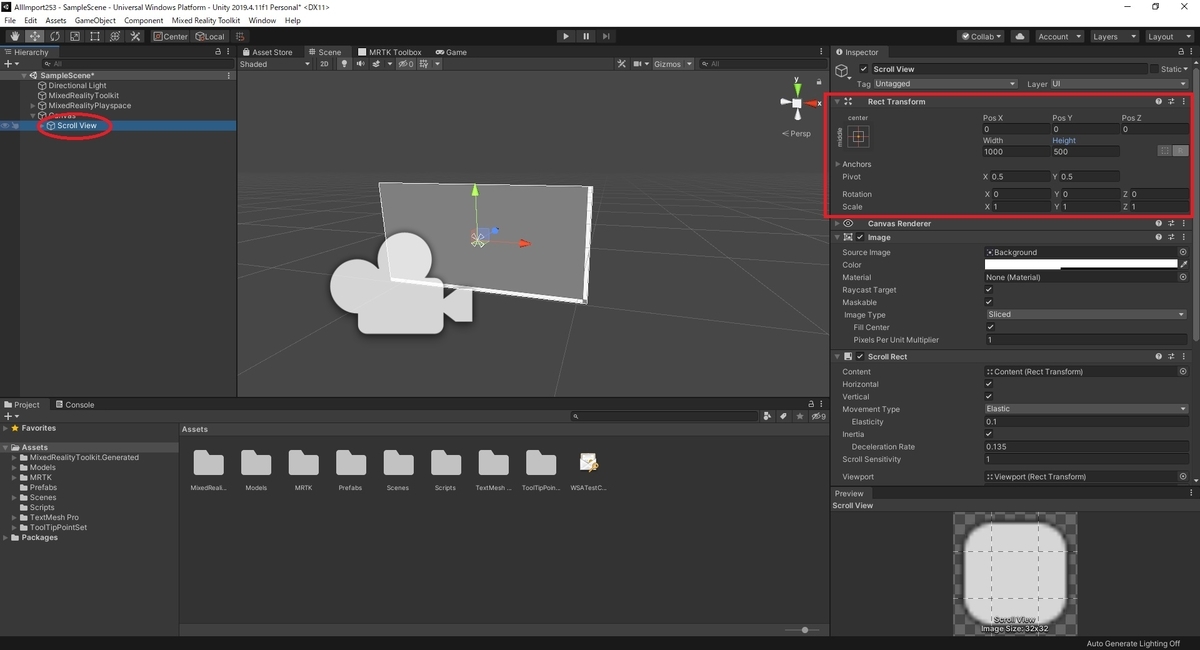This screenshot has height=650, width=1200.
Task: Switch to the Console tab
Action: [75, 405]
